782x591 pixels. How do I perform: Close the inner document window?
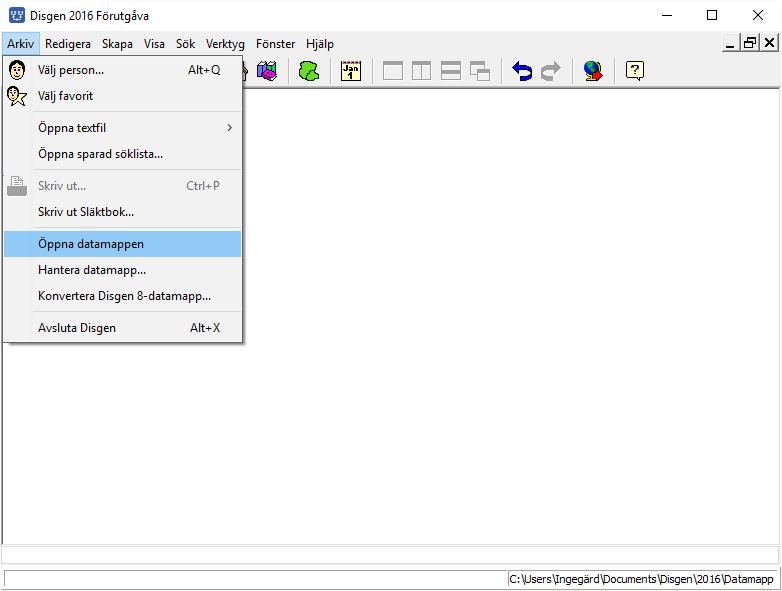coord(769,43)
